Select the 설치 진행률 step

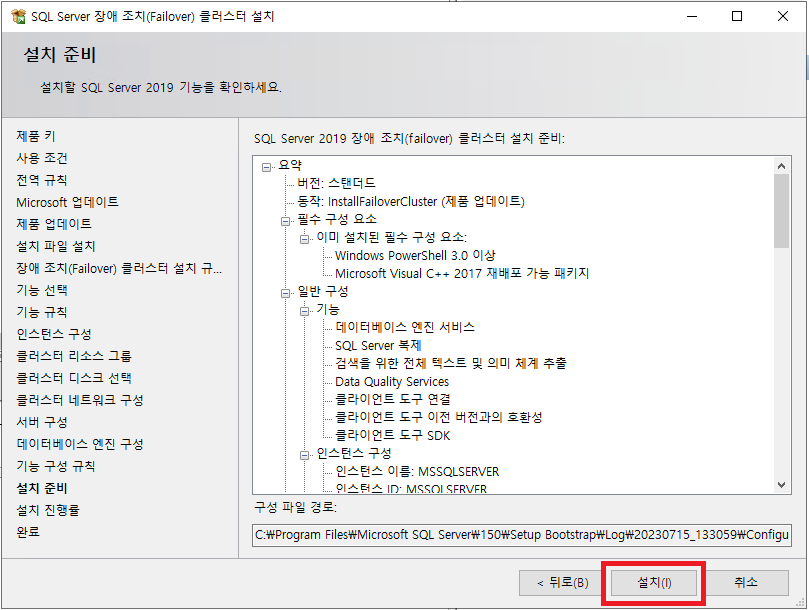(48, 510)
